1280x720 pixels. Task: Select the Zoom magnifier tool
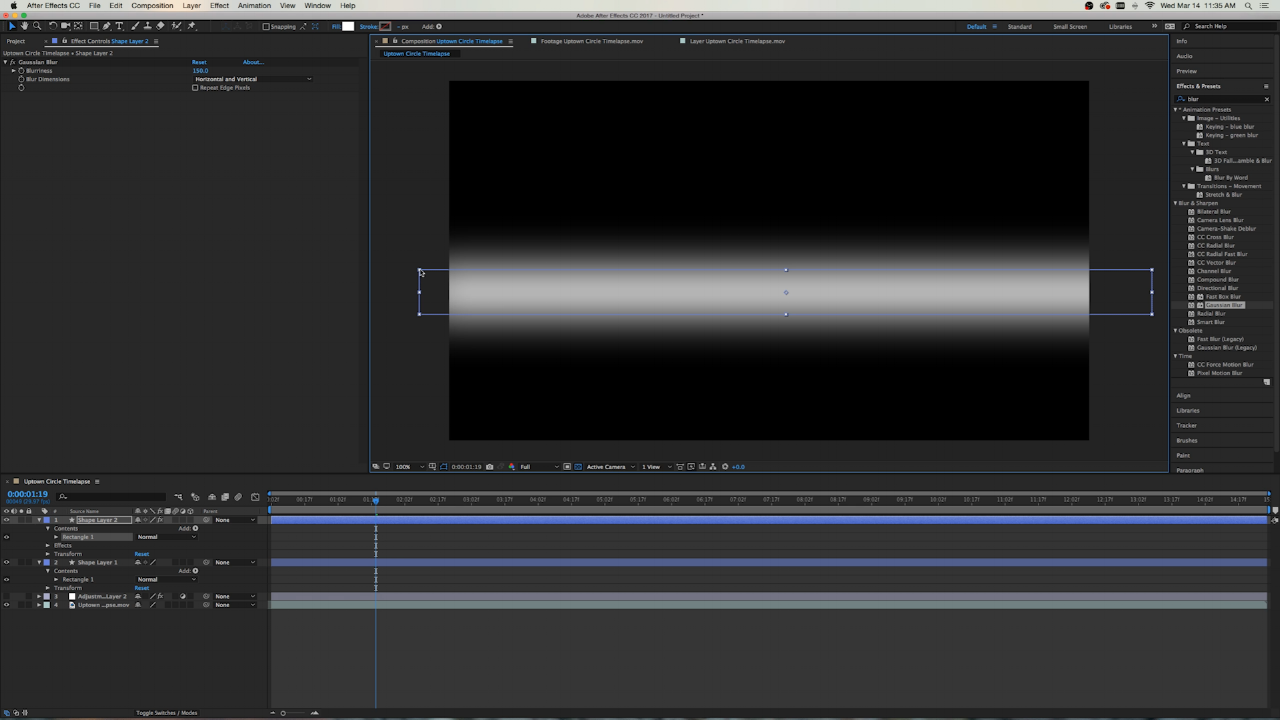point(37,26)
